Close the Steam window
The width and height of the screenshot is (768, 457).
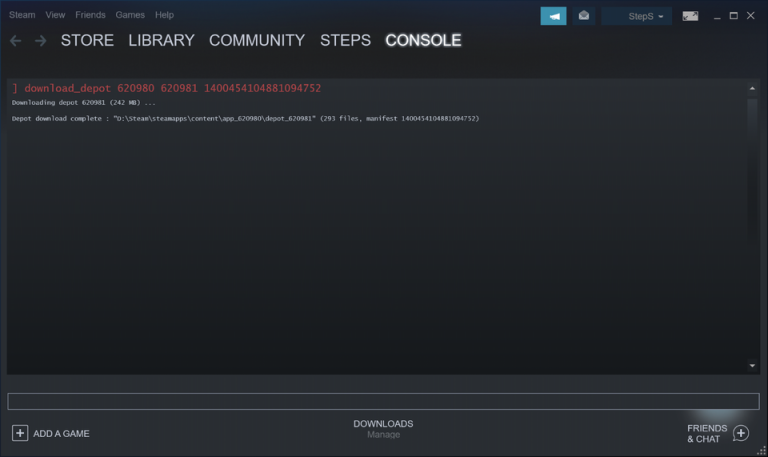coord(751,16)
